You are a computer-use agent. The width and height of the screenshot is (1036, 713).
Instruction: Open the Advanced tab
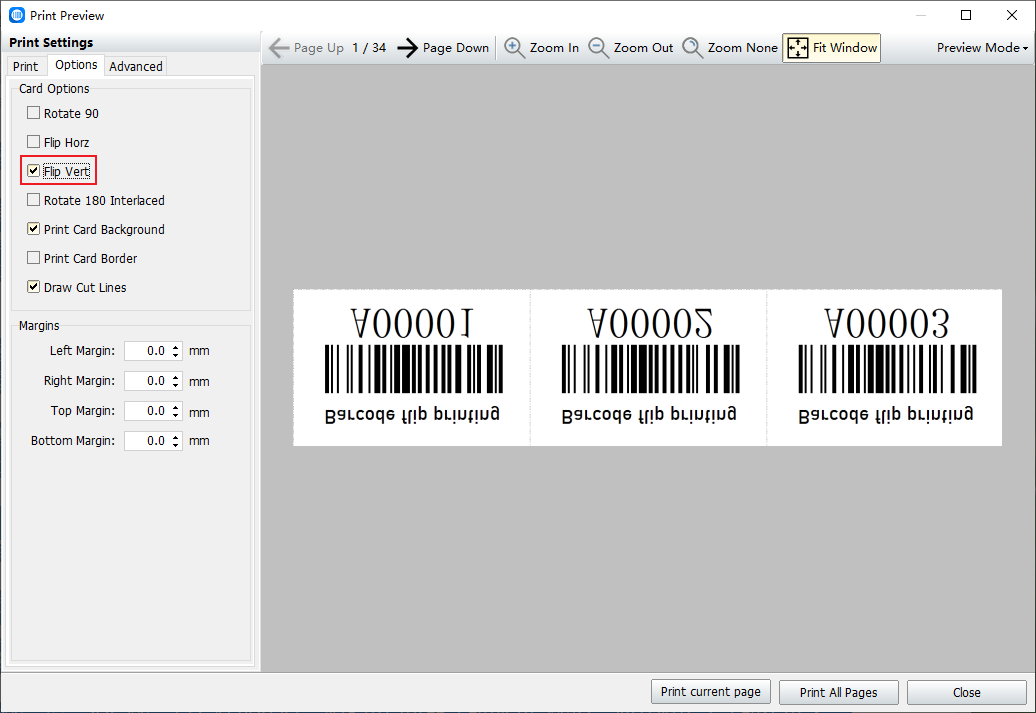(x=135, y=66)
